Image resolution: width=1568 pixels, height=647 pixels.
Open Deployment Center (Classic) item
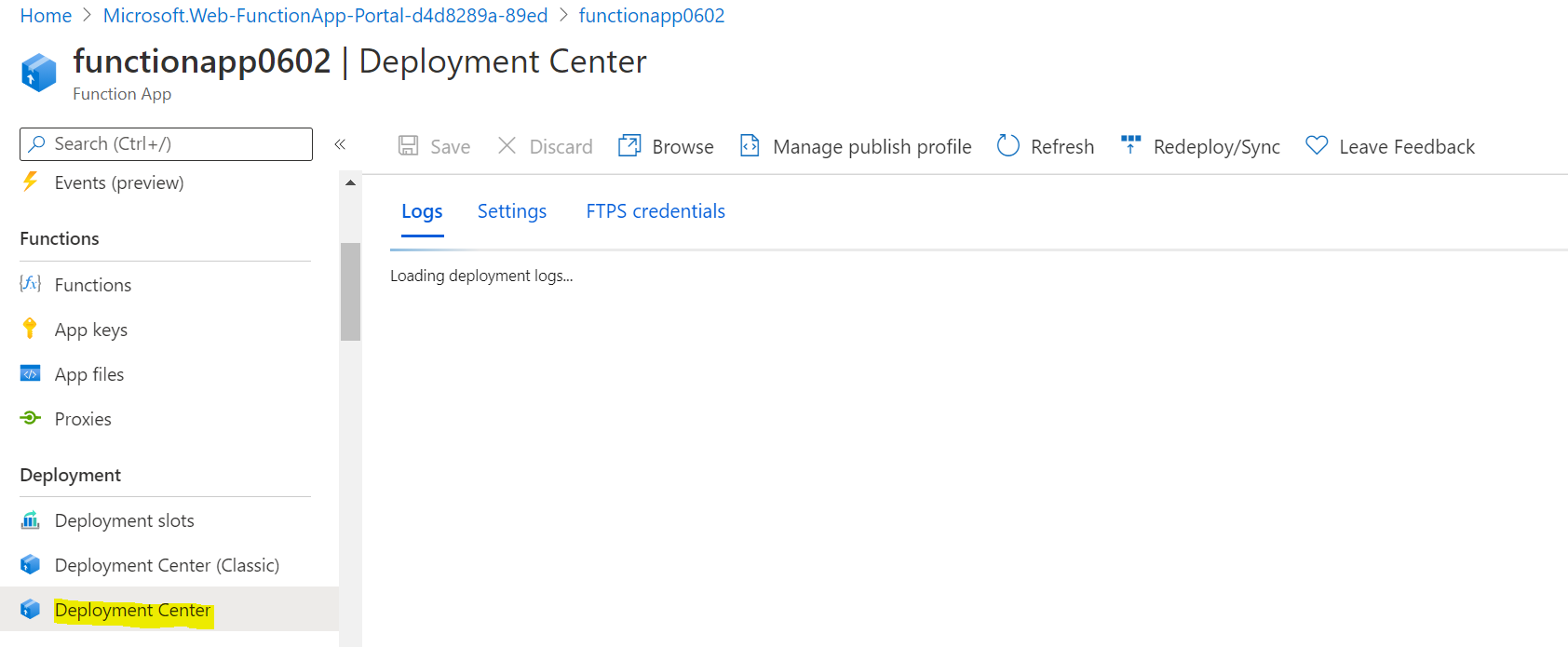pyautogui.click(x=167, y=565)
